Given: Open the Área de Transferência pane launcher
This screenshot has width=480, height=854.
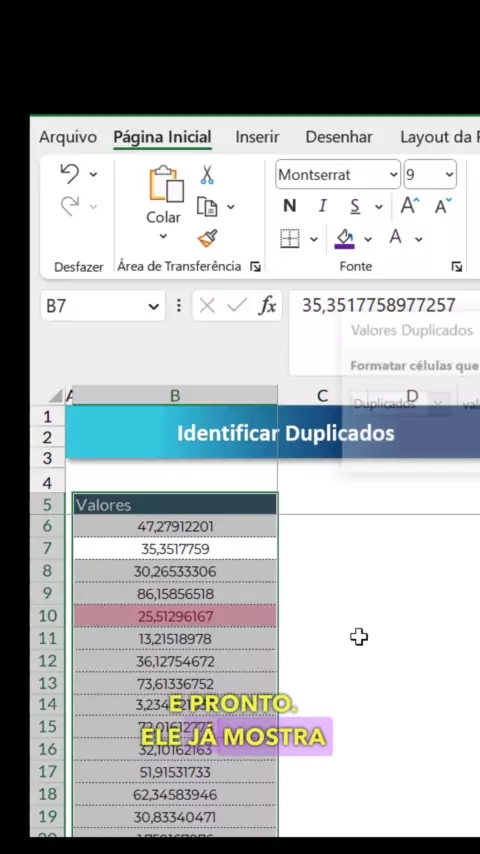Looking at the screenshot, I should pos(256,266).
